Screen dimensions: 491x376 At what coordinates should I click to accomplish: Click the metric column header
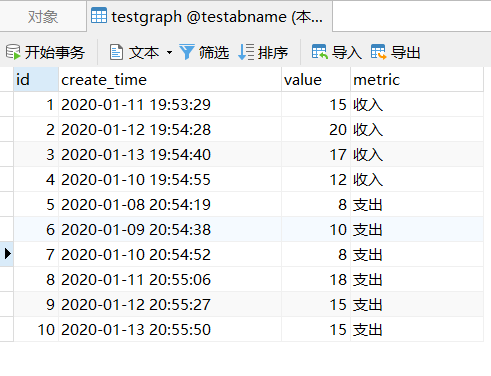pyautogui.click(x=417, y=79)
